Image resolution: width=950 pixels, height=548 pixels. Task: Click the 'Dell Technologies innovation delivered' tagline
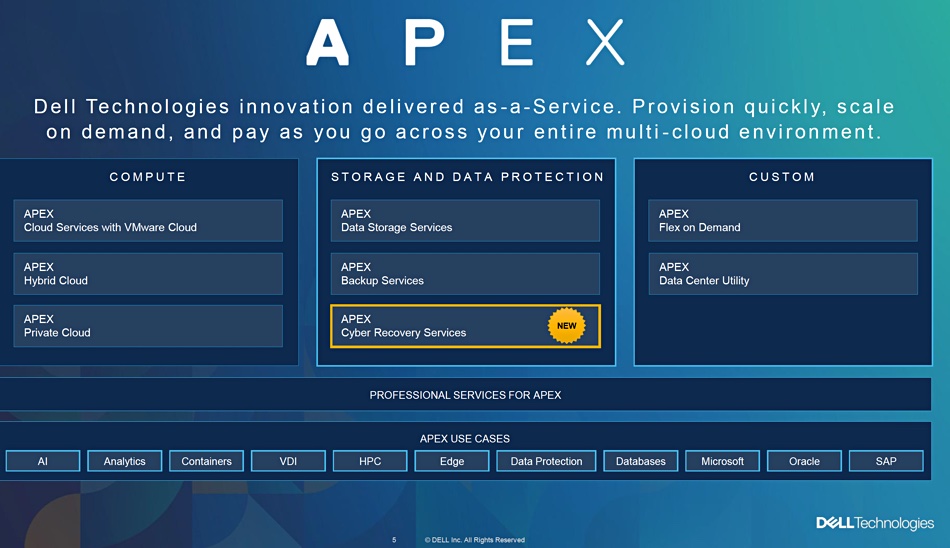click(464, 119)
